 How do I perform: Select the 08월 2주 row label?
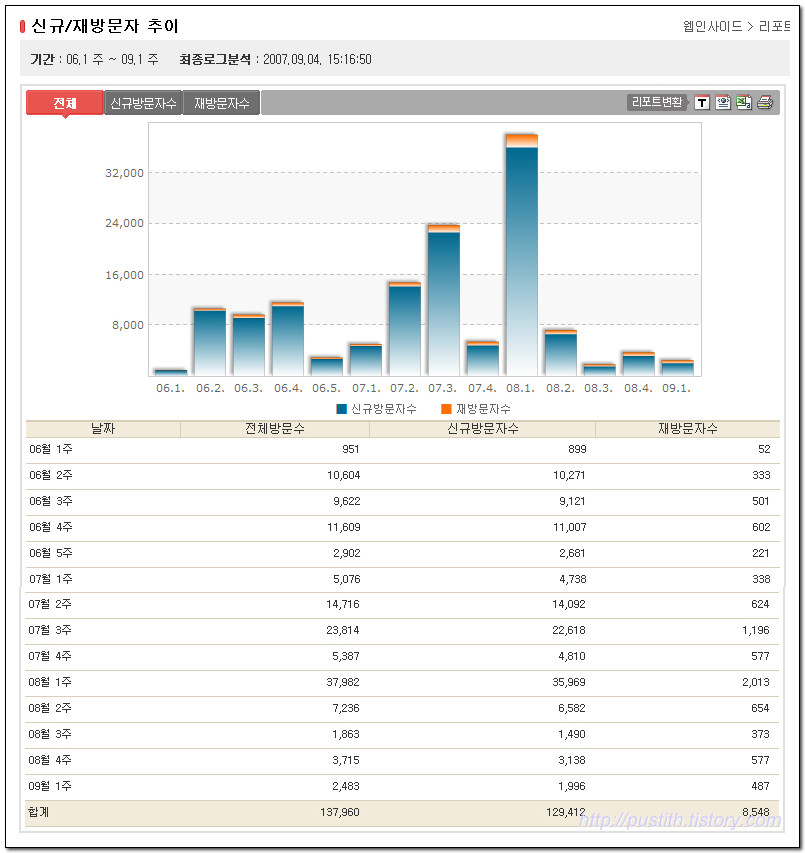tap(50, 708)
